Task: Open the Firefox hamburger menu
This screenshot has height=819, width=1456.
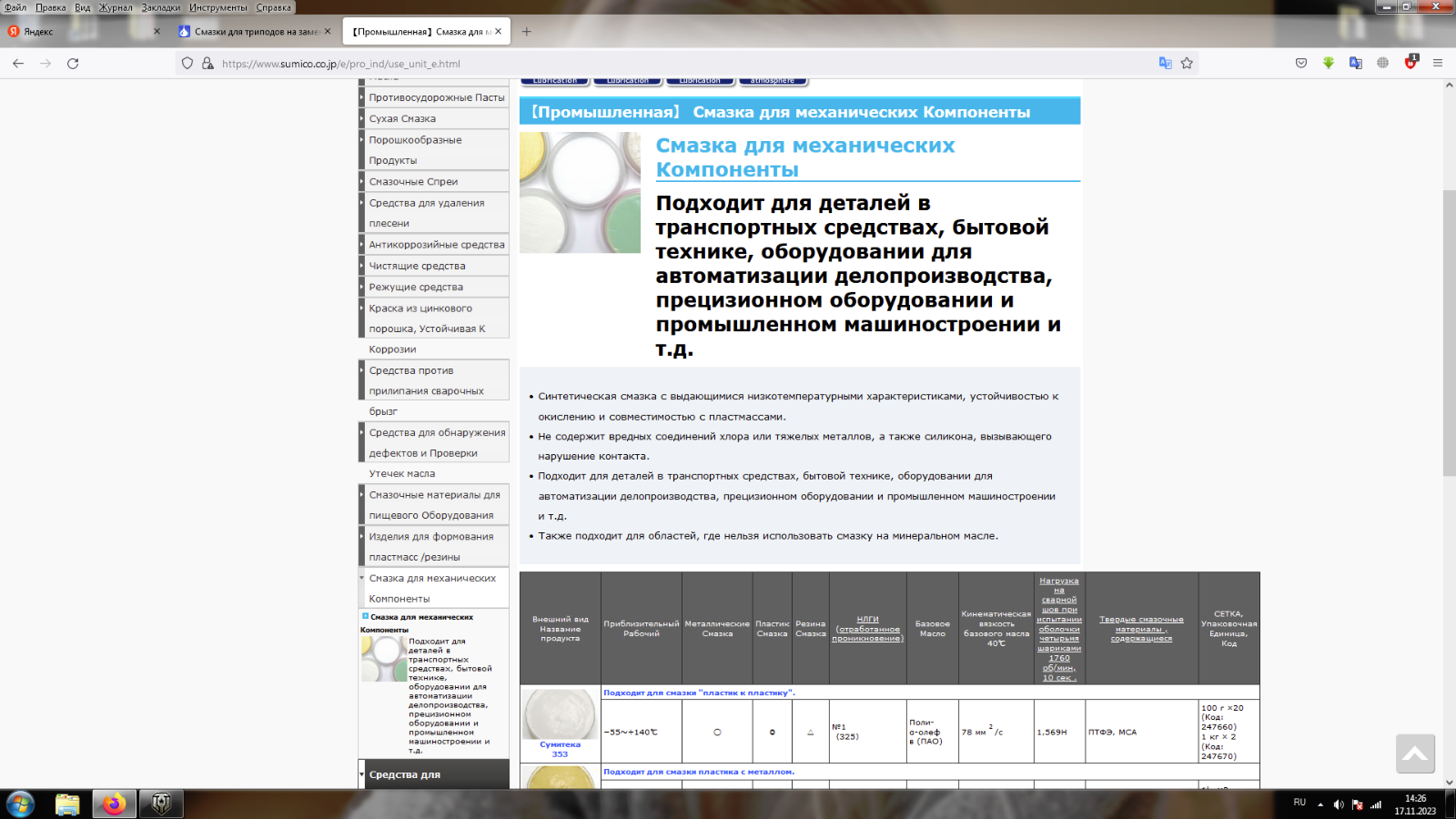Action: tap(1438, 64)
